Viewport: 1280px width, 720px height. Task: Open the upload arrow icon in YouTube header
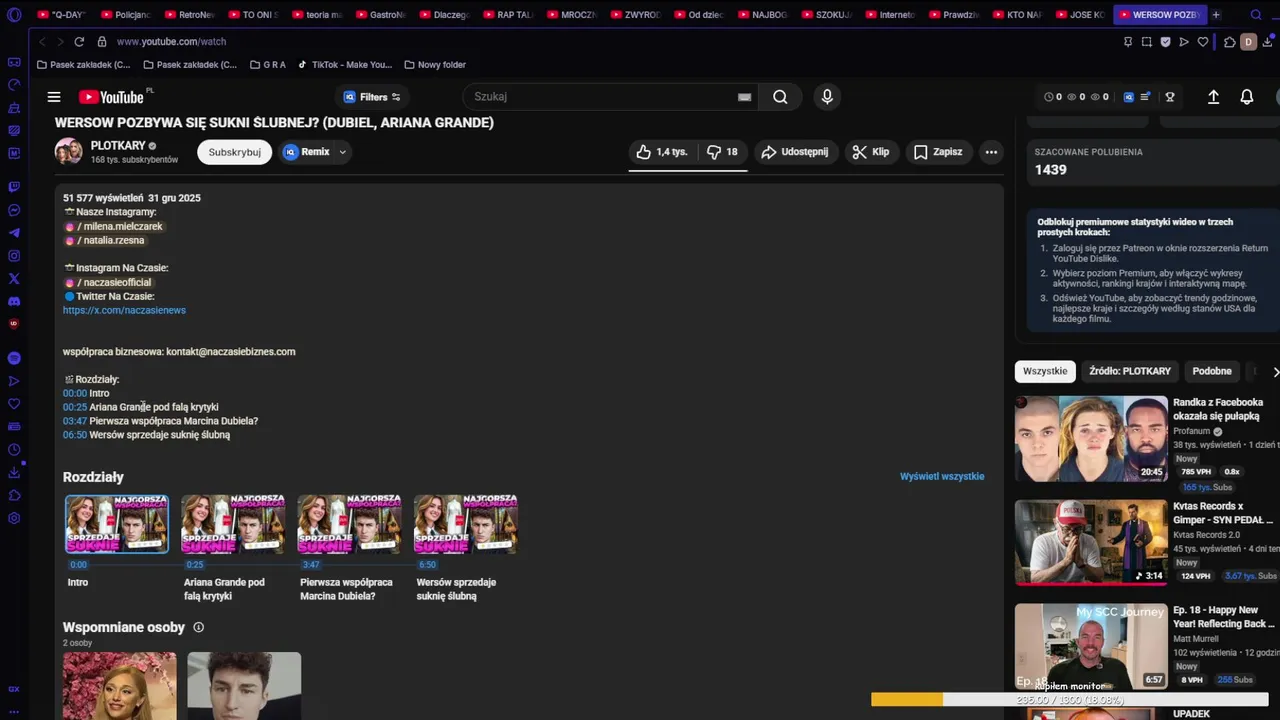coord(1213,97)
